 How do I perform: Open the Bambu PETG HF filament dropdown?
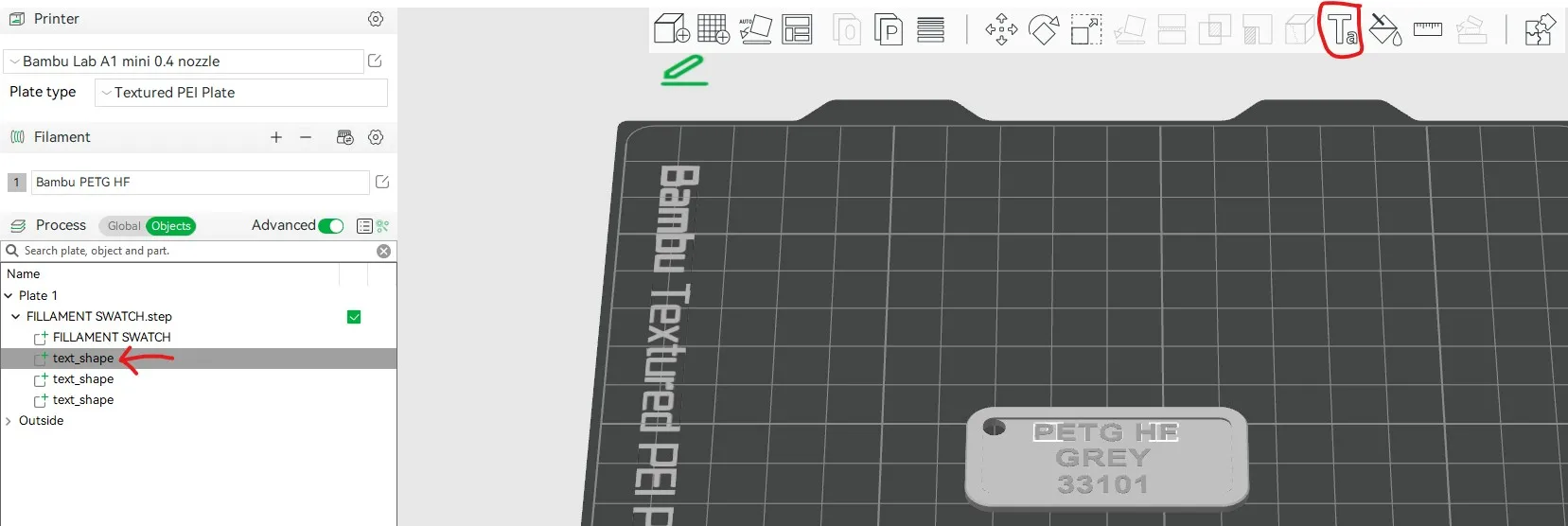(x=200, y=183)
